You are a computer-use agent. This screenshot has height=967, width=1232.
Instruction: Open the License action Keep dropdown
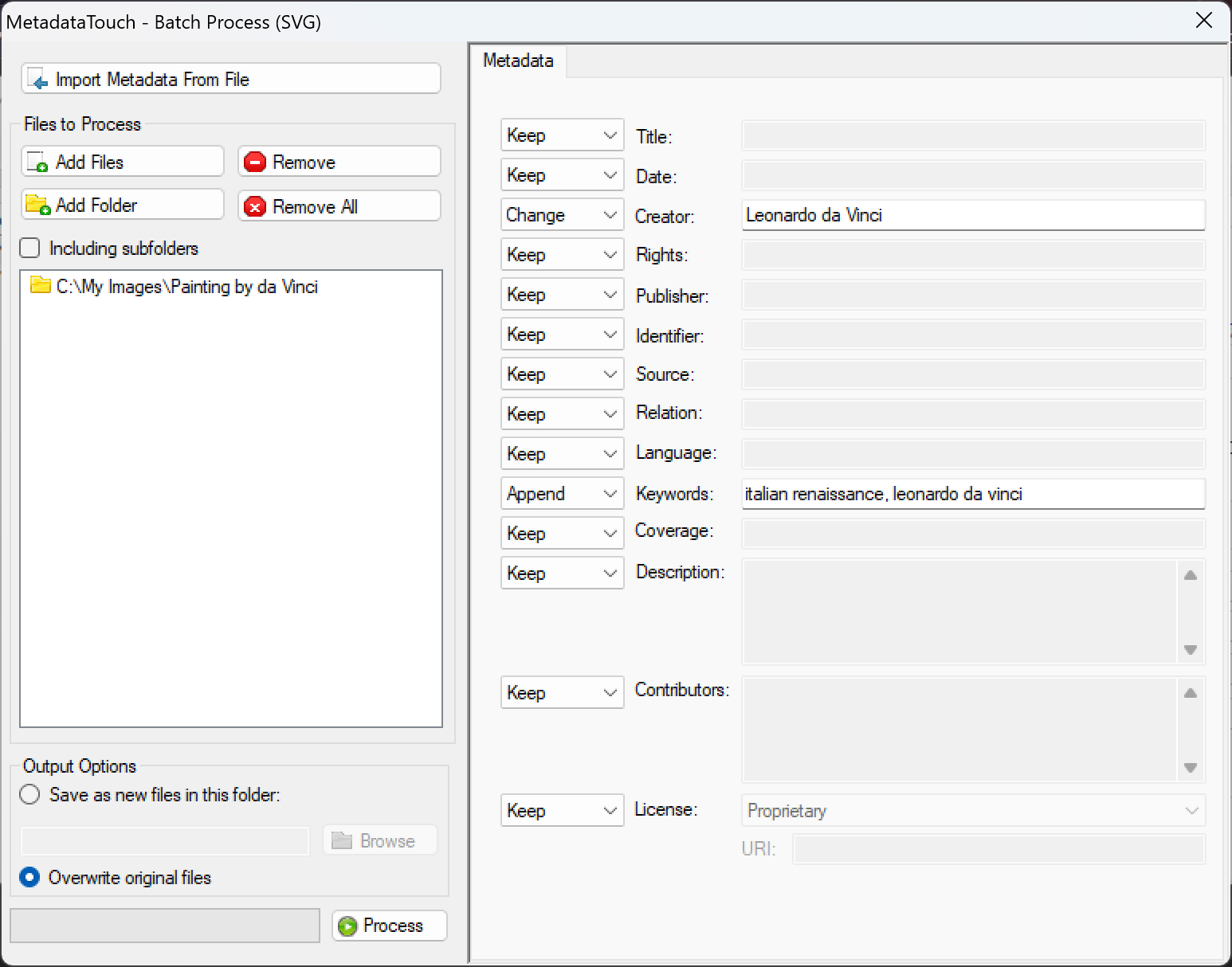pyautogui.click(x=562, y=811)
